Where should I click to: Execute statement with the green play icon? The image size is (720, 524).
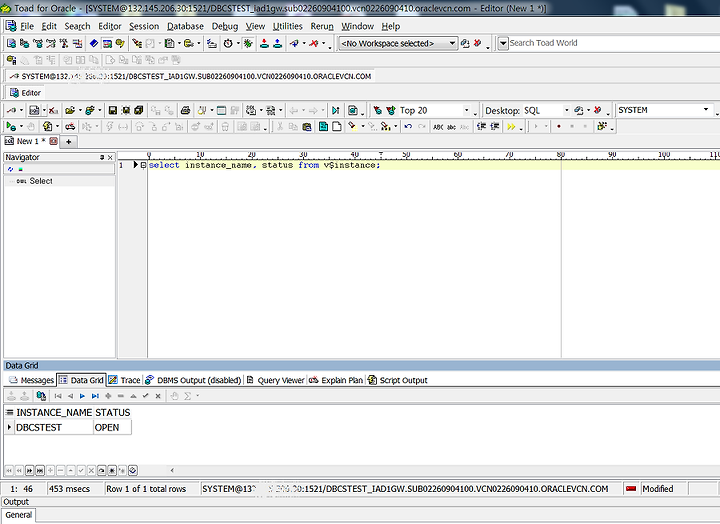11,126
